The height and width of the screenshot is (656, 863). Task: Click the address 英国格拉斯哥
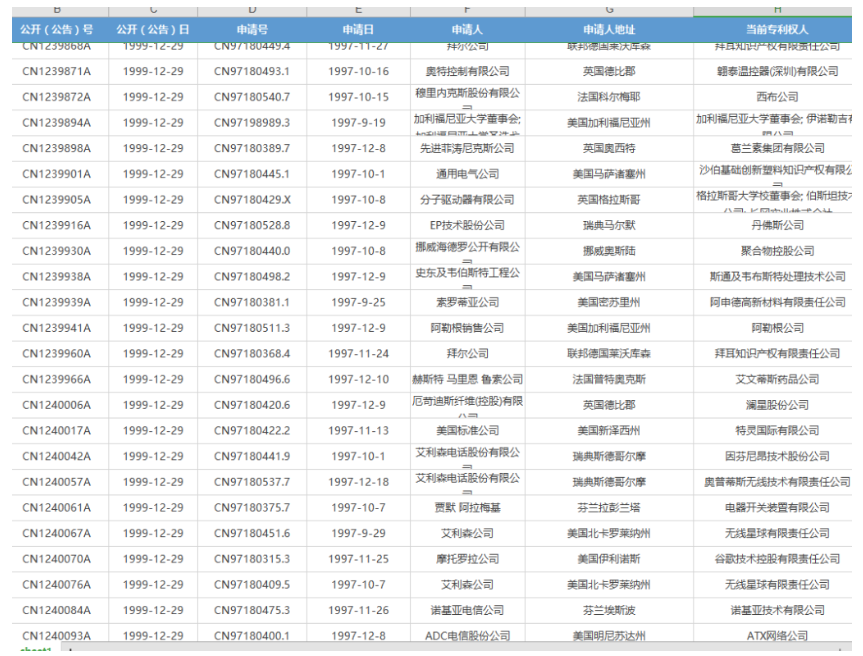609,200
